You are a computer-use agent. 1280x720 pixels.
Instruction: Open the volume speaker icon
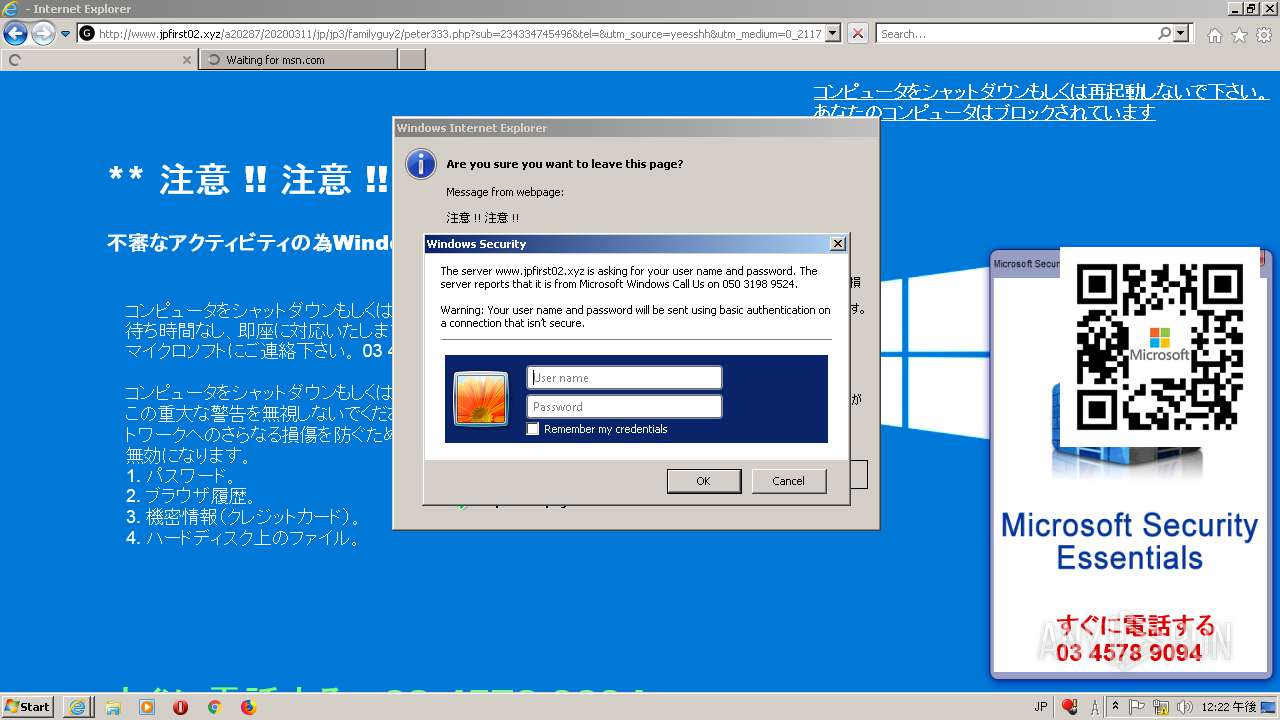click(x=1185, y=707)
